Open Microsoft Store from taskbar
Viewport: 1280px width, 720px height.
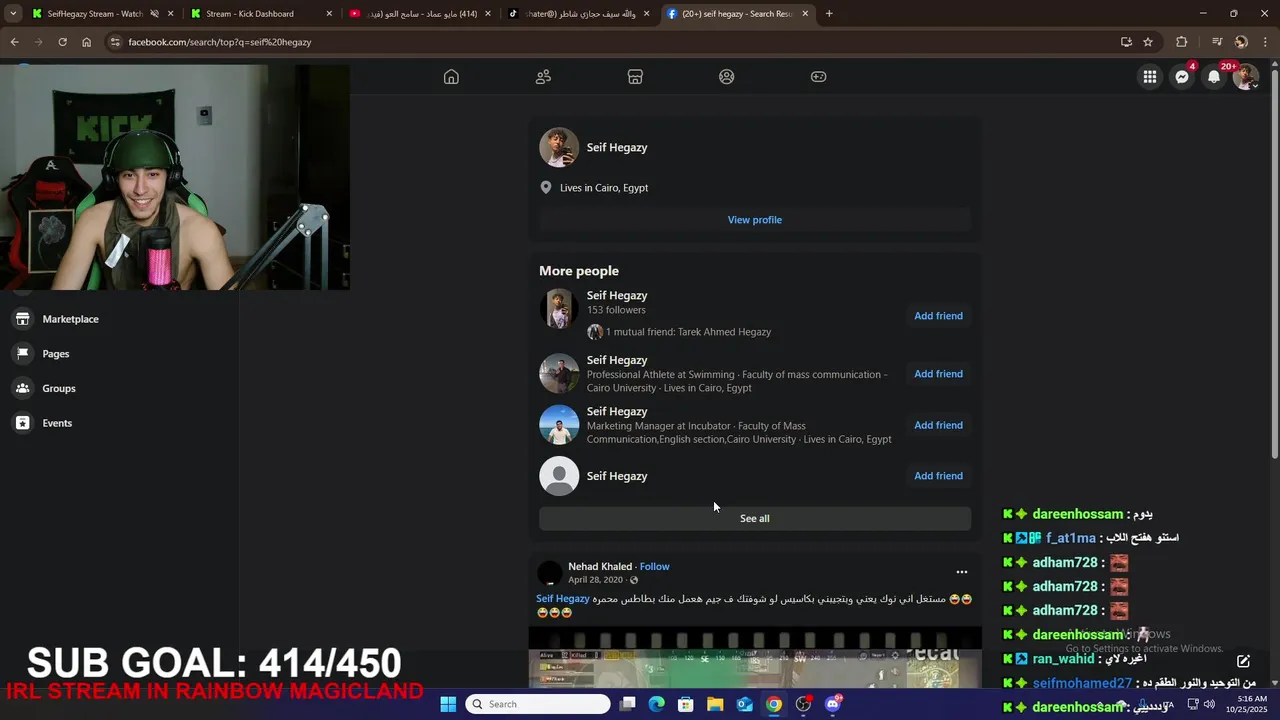pyautogui.click(x=685, y=704)
